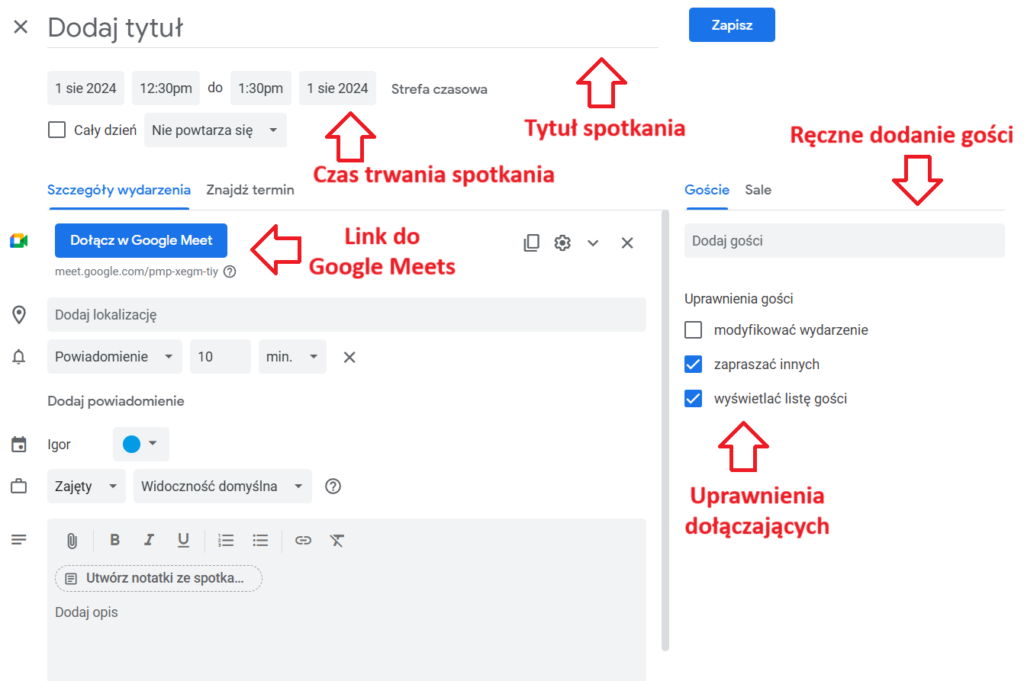Screen dimensions: 1024x681
Task: Expand the Widoczność domyślna dropdown
Action: tap(223, 486)
